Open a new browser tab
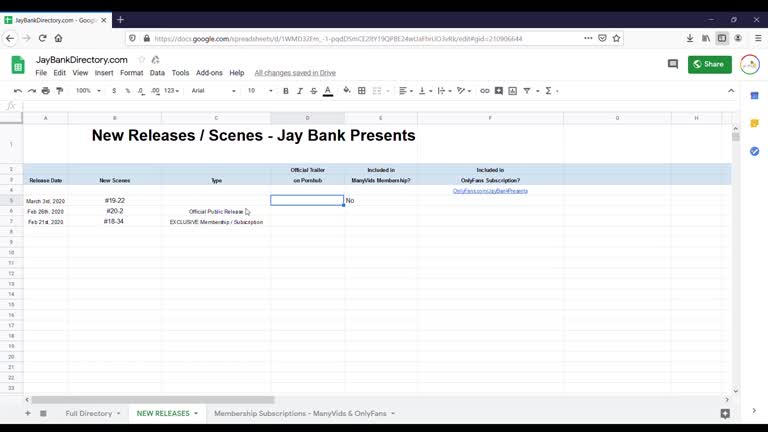Viewport: 768px width, 432px height. [120, 20]
